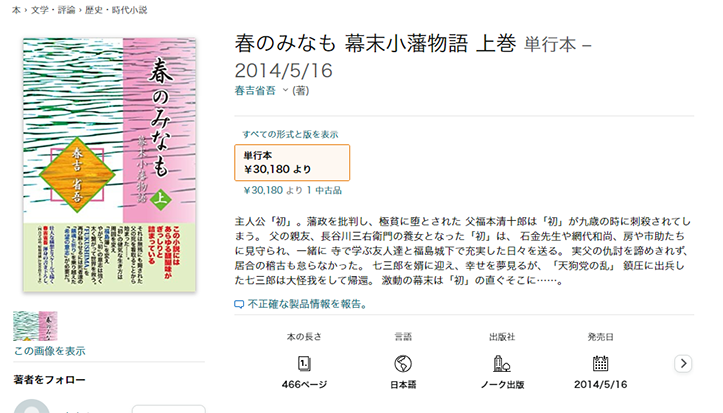Screen dimensions: 723x413
Task: Show all formats via すべての形式と版を表示
Action: [x=290, y=135]
